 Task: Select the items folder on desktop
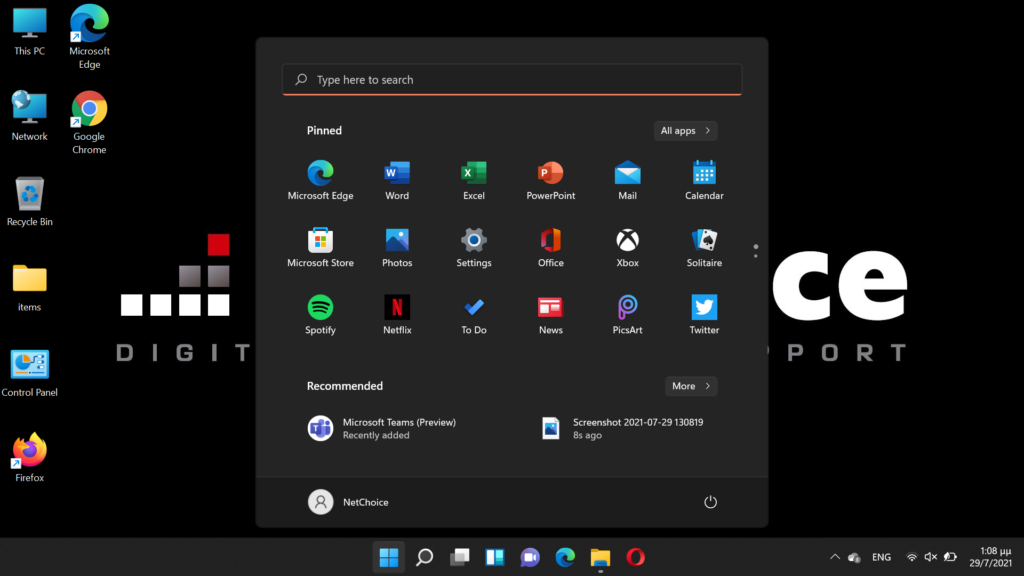coord(29,287)
